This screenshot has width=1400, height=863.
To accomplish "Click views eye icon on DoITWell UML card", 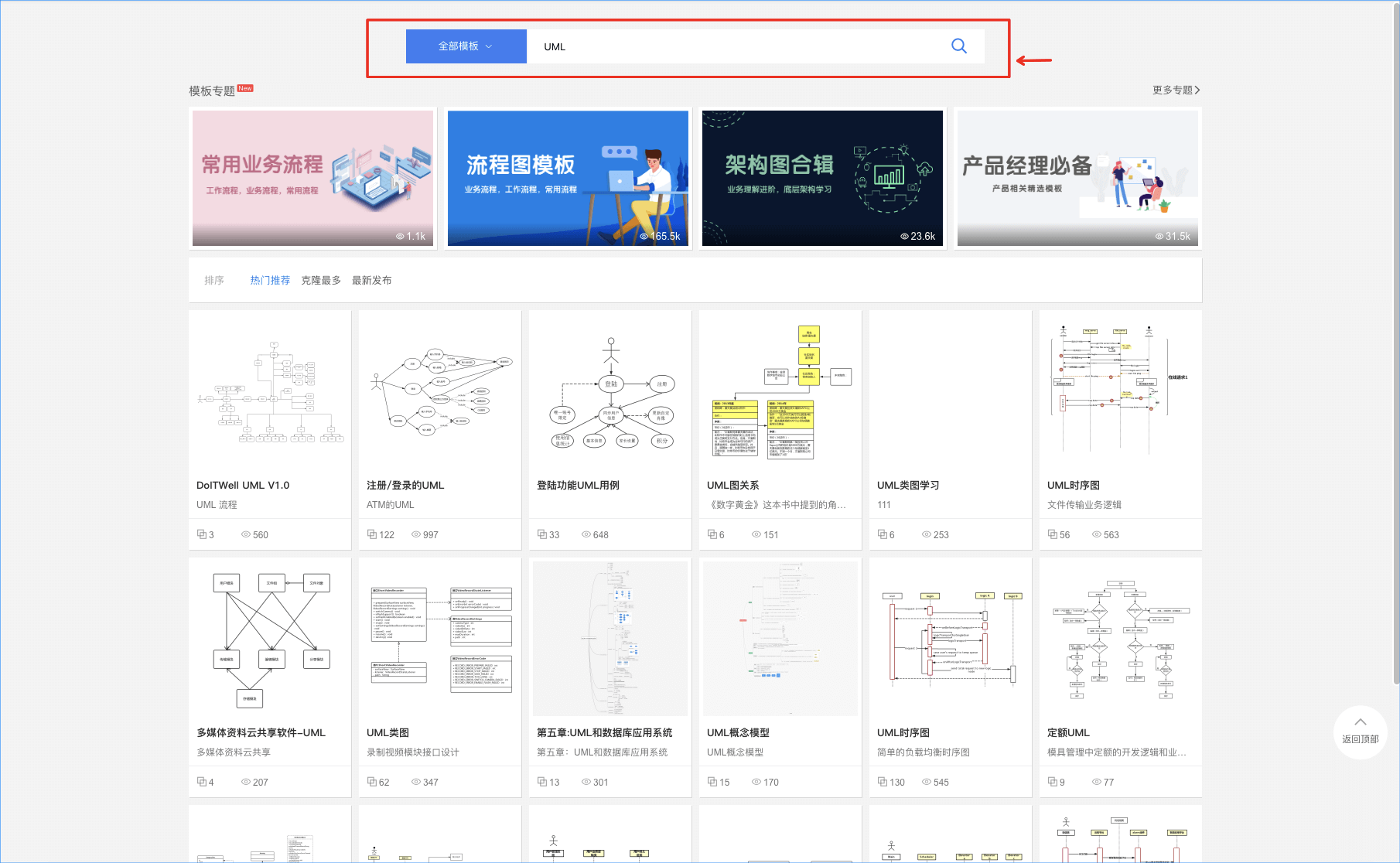I will (x=246, y=534).
